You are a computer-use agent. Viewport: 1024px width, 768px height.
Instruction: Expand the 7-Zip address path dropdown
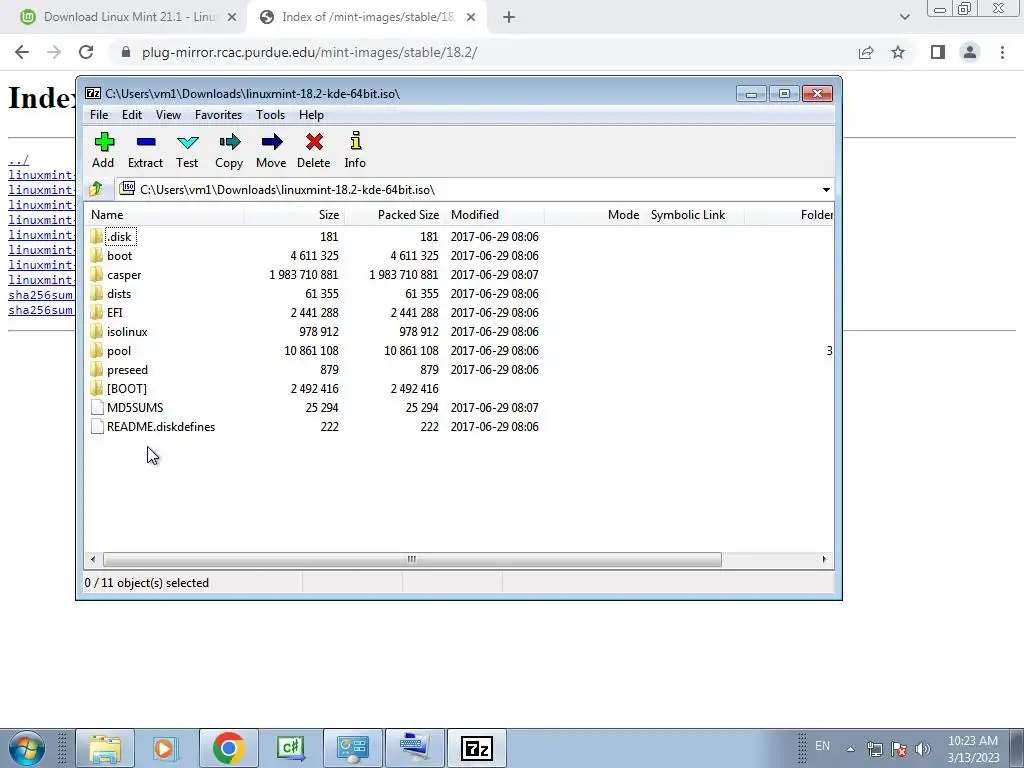[x=826, y=189]
